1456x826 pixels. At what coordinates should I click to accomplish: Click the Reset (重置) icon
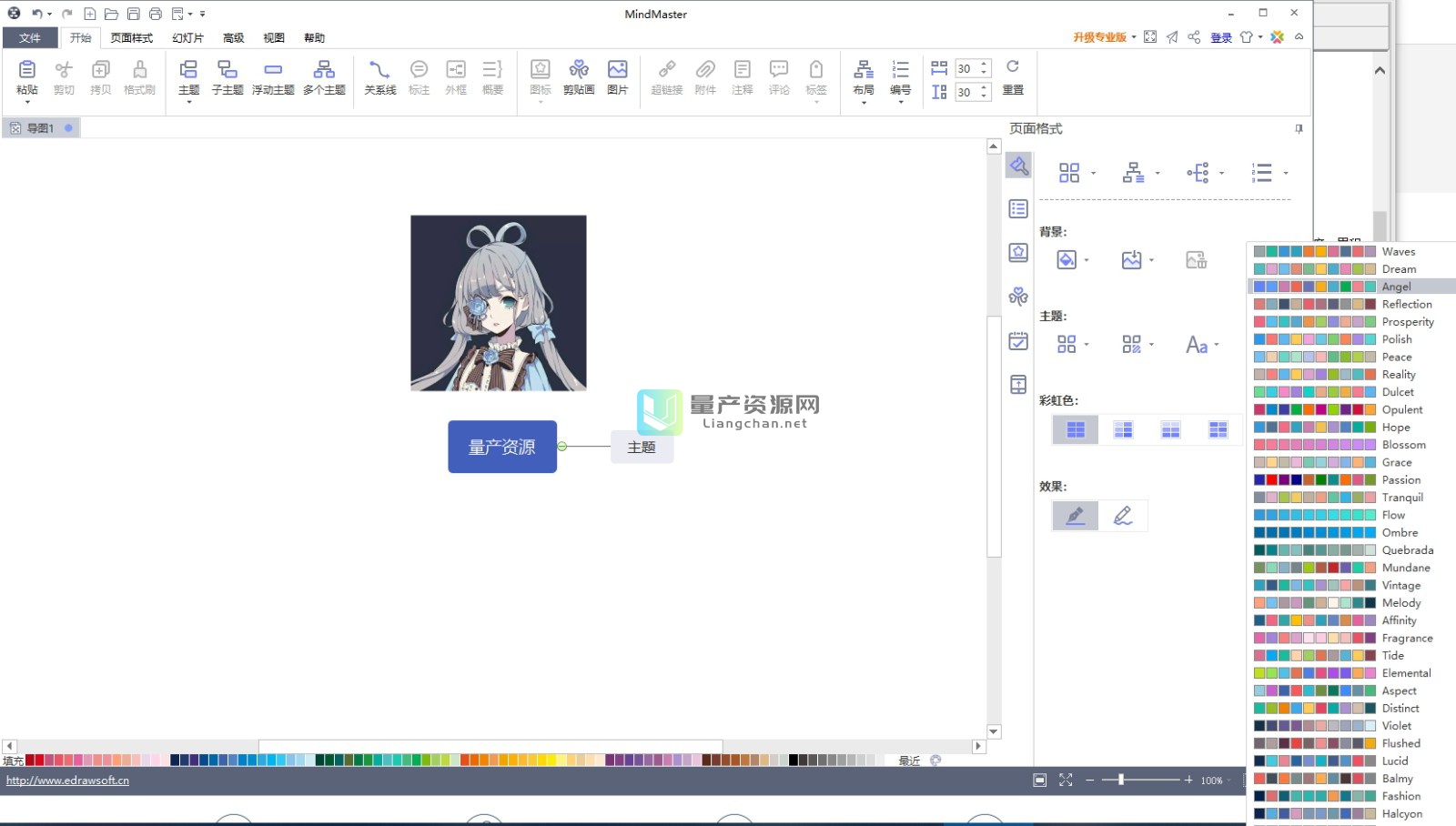[x=1013, y=67]
